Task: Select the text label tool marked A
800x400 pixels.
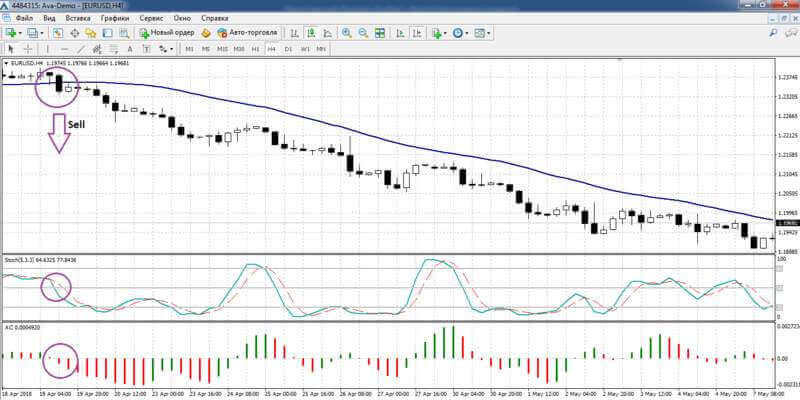Action: [130, 49]
